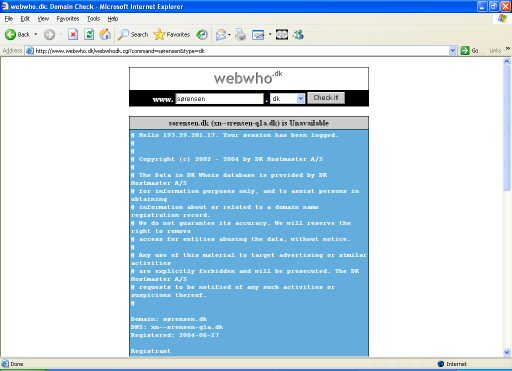Screen dimensions: 512x371
Task: Expand the address bar history dropdown
Action: click(x=452, y=51)
